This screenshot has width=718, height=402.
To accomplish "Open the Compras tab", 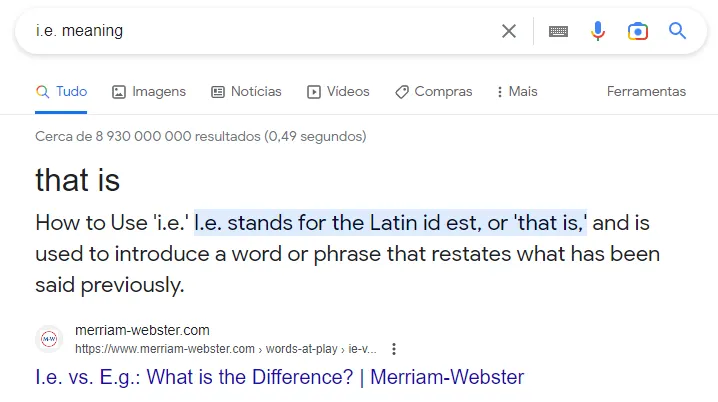I will [433, 92].
